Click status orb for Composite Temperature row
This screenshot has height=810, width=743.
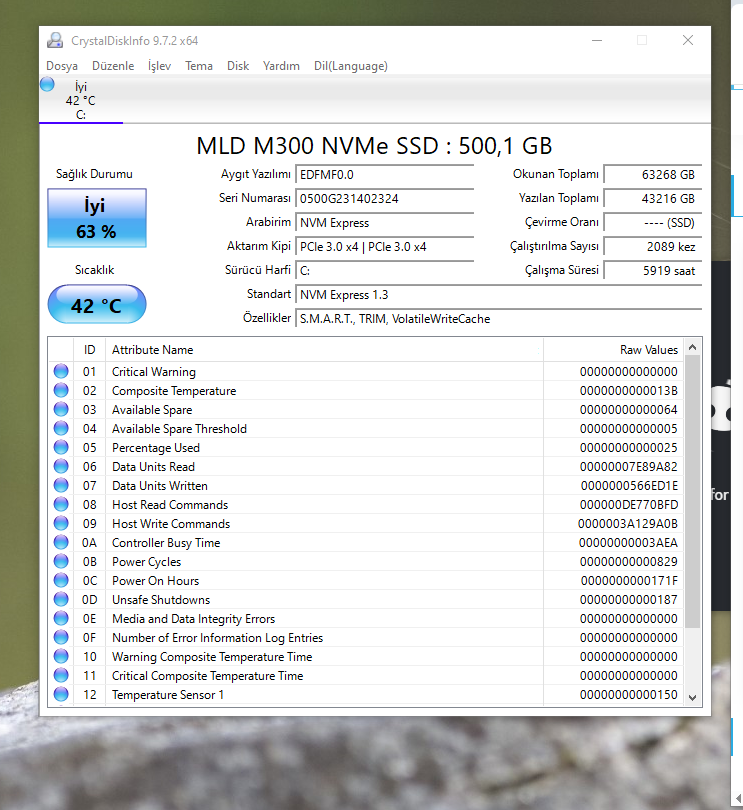pos(61,390)
